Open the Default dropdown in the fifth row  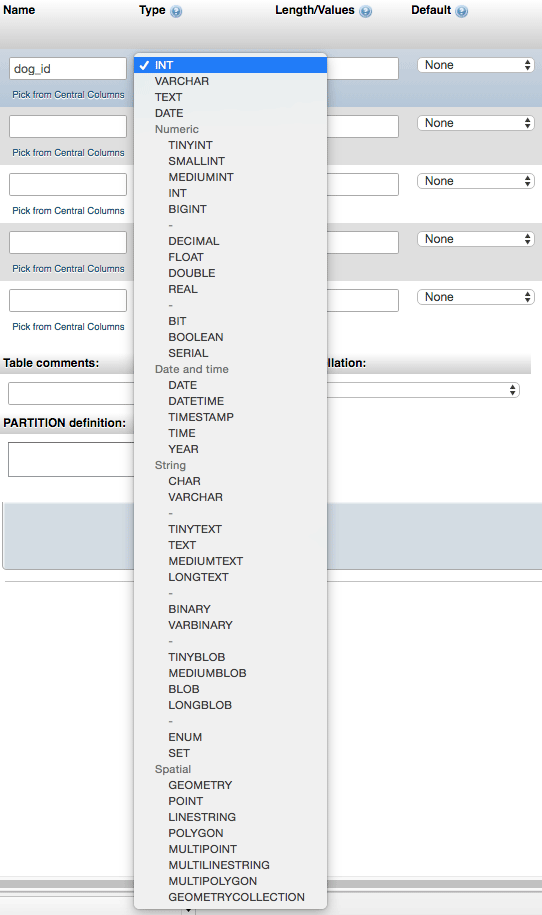pos(475,297)
